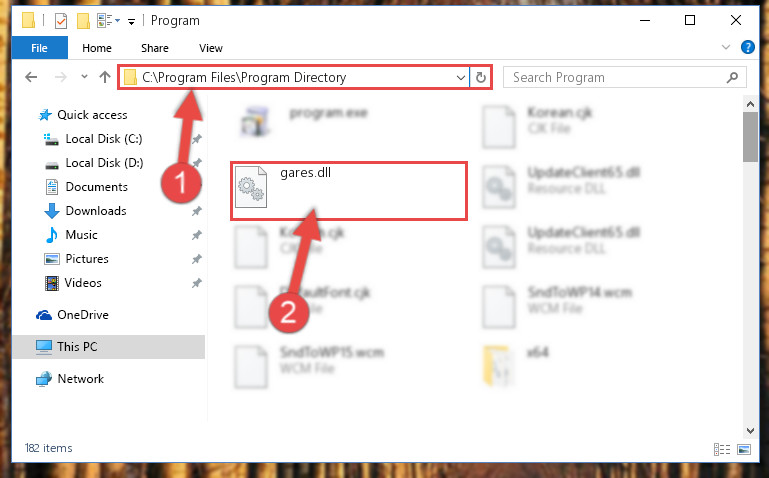Unpin Pictures using its pin icon
Viewport: 769px width, 478px height.
coord(196,259)
